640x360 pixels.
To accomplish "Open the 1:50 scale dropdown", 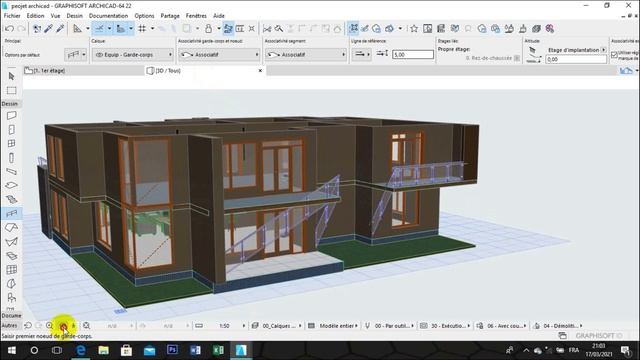I will (226, 326).
